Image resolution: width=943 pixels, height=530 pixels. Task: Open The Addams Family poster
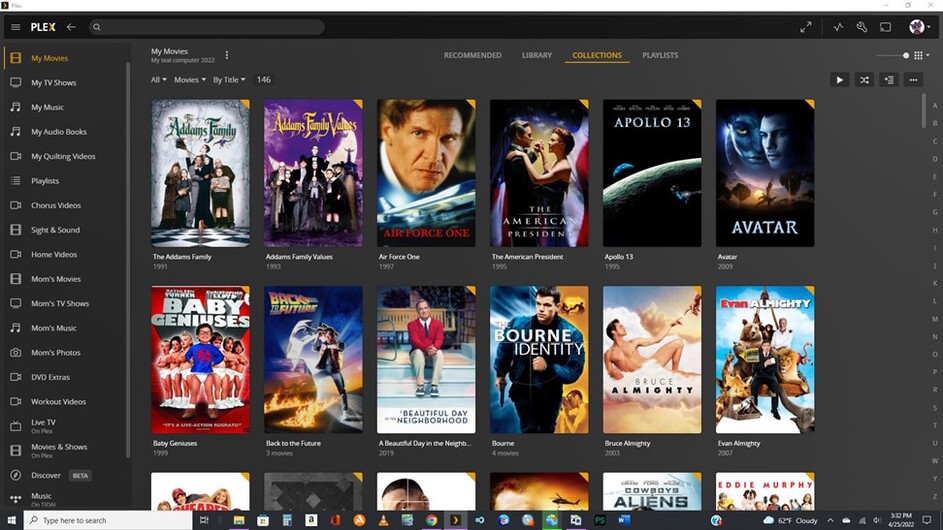200,173
